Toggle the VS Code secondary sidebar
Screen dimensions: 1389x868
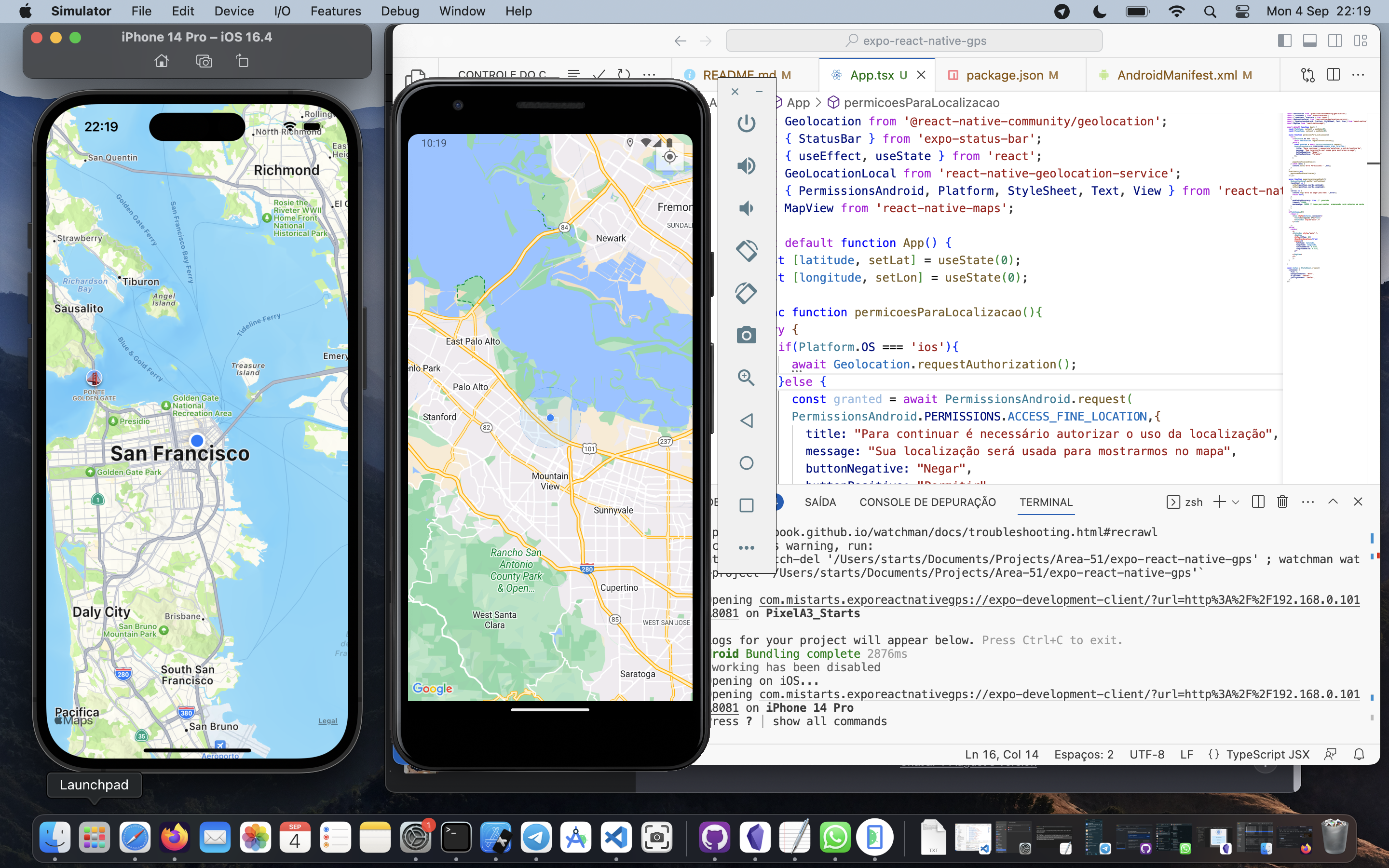[1335, 41]
